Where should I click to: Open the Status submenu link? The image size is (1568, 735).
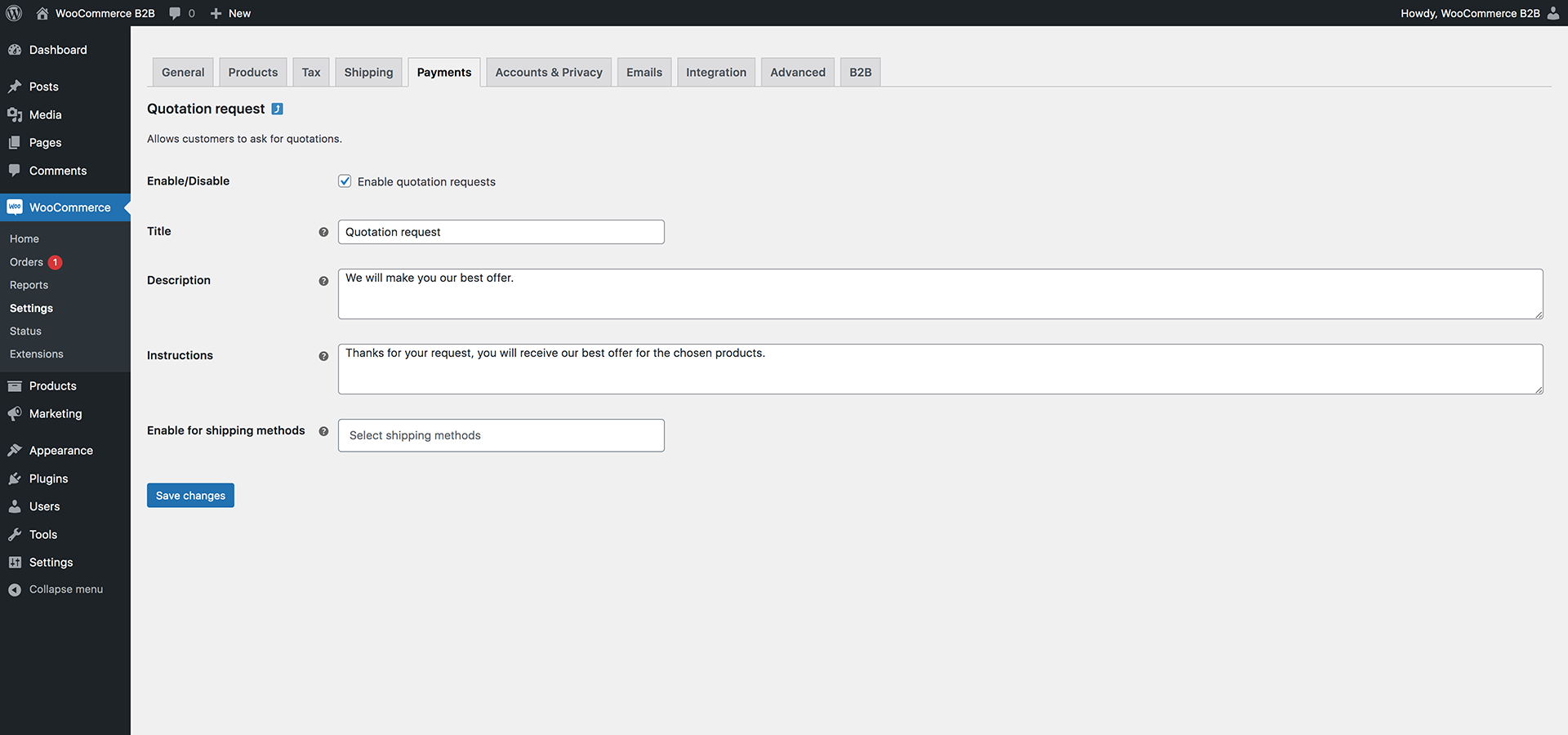[25, 331]
